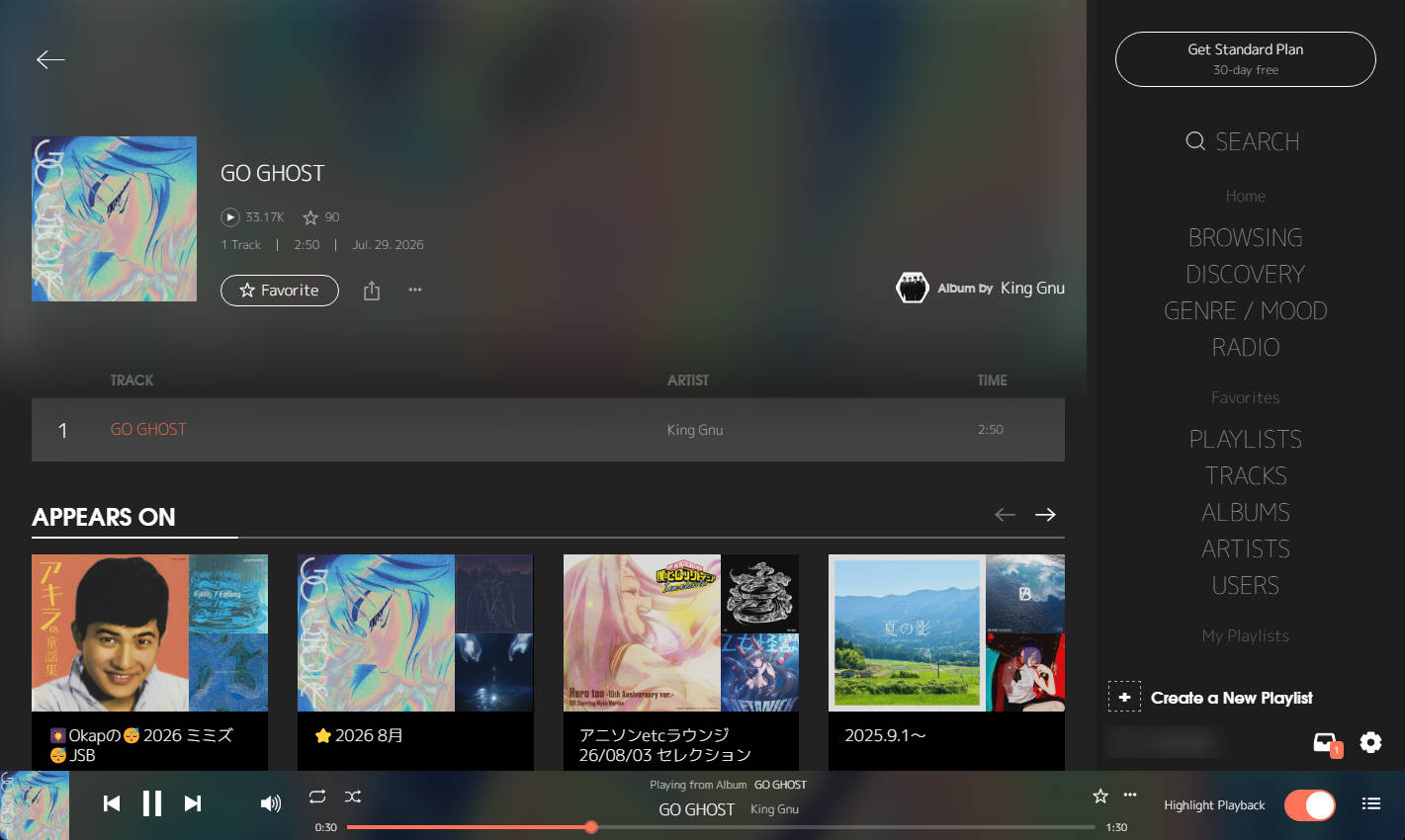Click GO GHOST album link in player

pyautogui.click(x=780, y=785)
